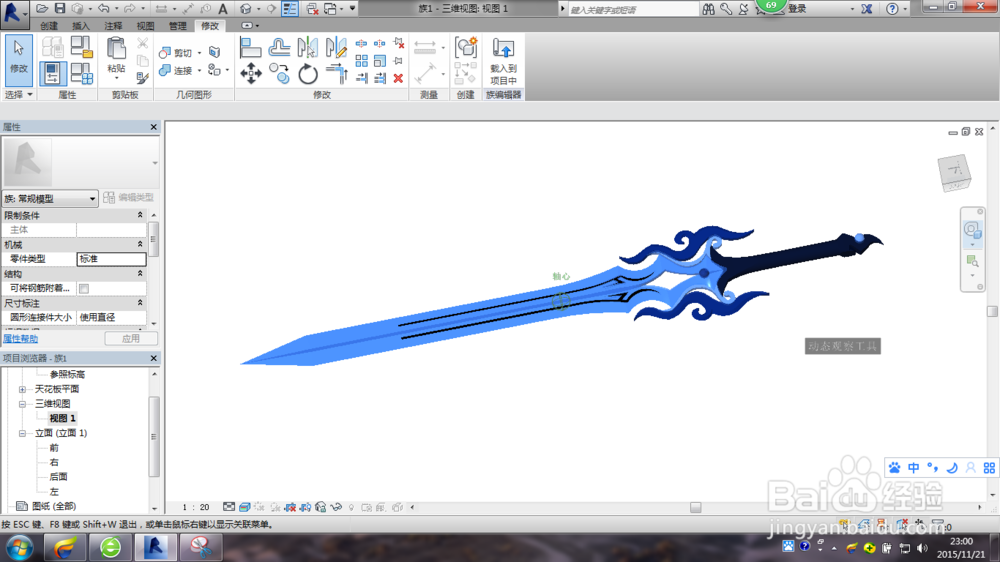Collapse the 结构 properties group
This screenshot has height=562, width=1000.
(140, 274)
